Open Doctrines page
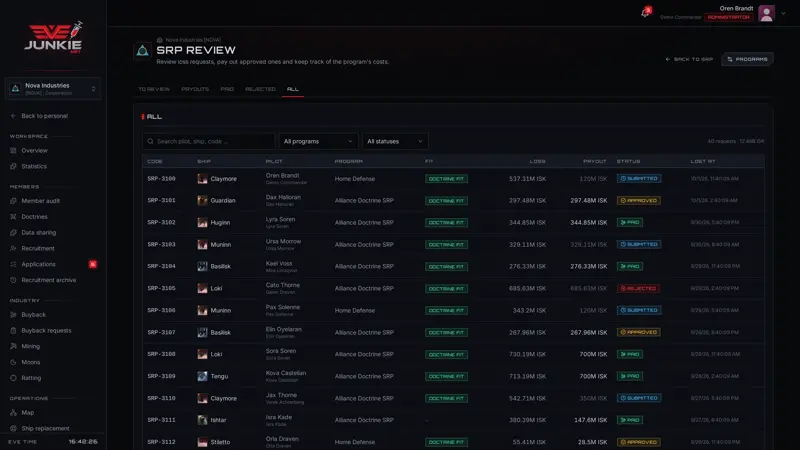The width and height of the screenshot is (800, 450). coord(34,217)
